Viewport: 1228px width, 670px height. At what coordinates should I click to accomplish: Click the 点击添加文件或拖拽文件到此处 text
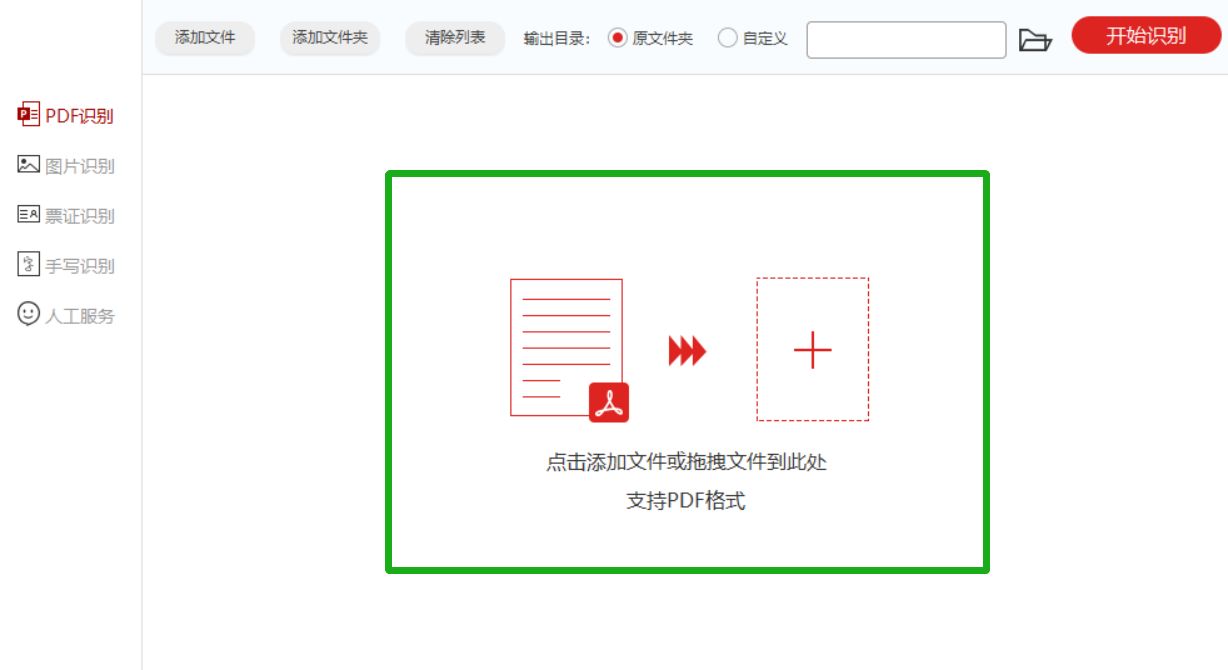coord(687,462)
